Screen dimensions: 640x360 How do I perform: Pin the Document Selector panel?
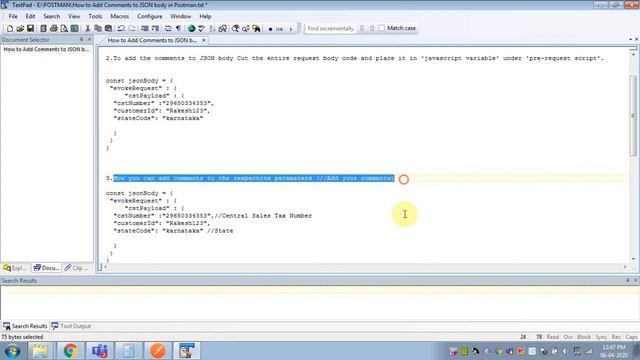(81, 40)
